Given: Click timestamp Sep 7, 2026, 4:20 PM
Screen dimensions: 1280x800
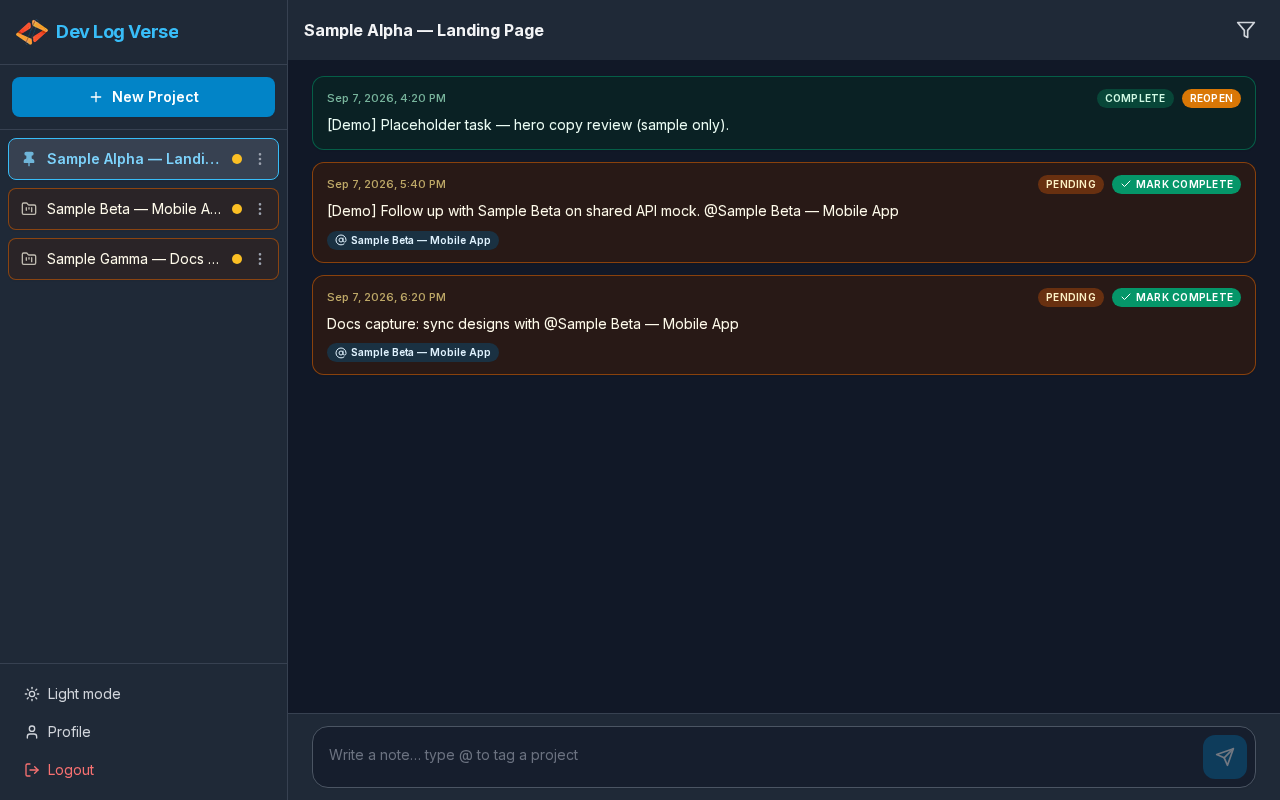Looking at the screenshot, I should (386, 98).
